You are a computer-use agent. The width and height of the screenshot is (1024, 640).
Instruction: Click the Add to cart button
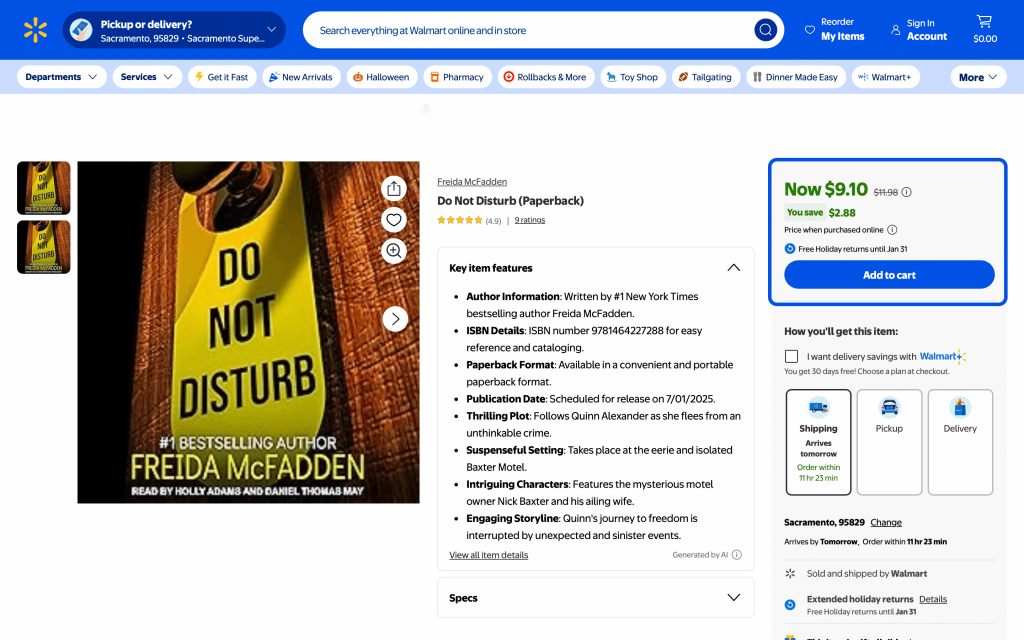889,275
